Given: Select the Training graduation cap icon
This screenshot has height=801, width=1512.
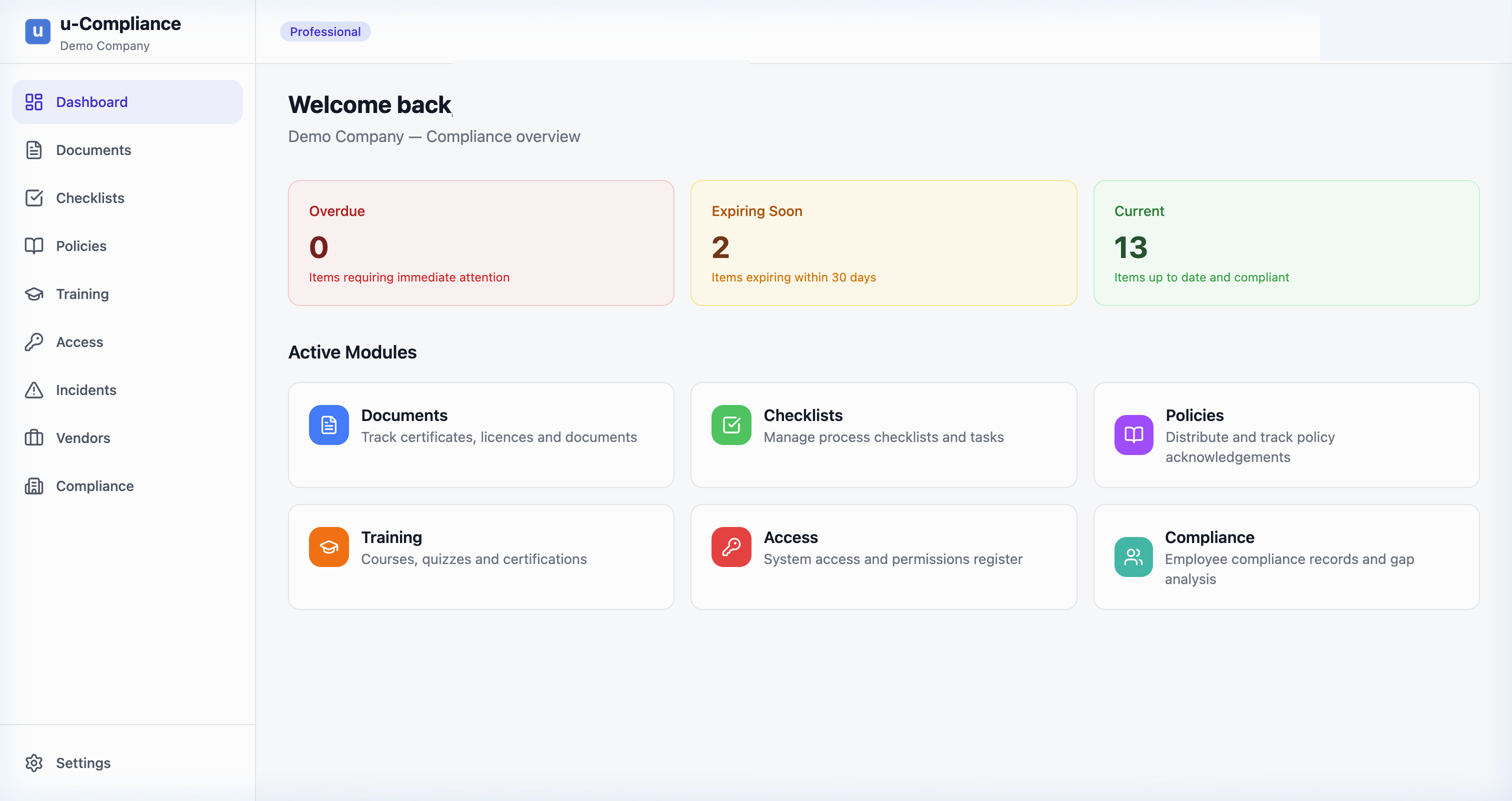Looking at the screenshot, I should [33, 294].
